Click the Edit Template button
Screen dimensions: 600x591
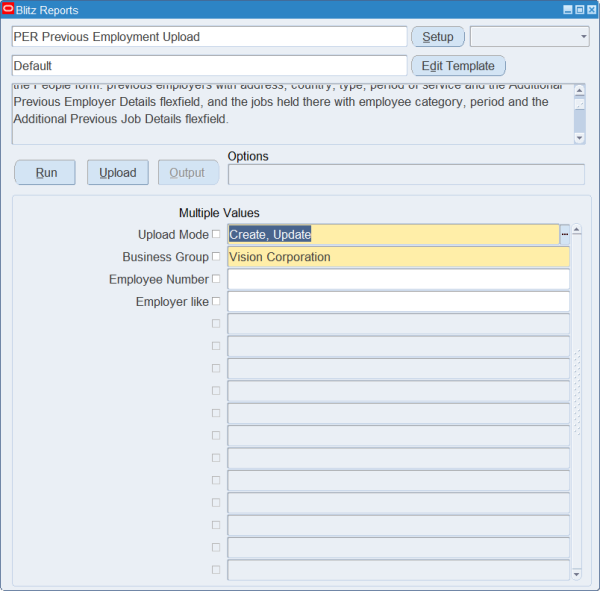[x=458, y=66]
